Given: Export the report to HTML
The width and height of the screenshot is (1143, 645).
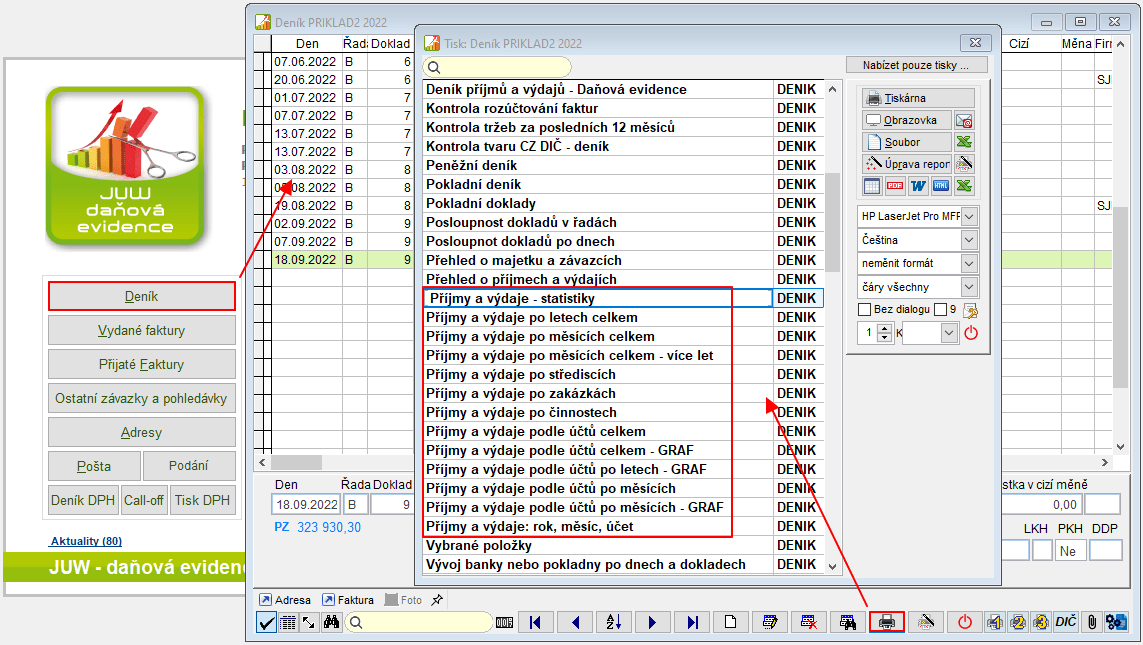Looking at the screenshot, I should [x=941, y=186].
